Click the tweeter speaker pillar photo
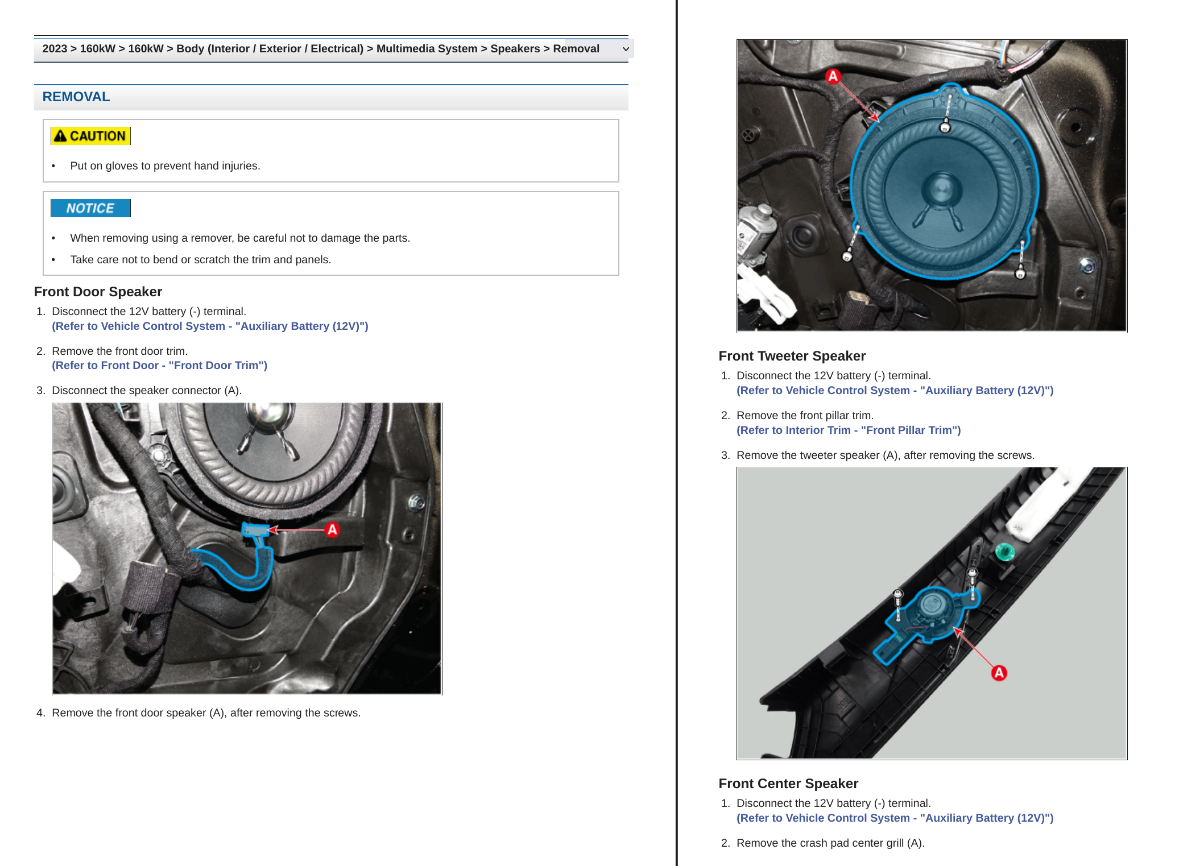The height and width of the screenshot is (866, 1200). tap(932, 614)
